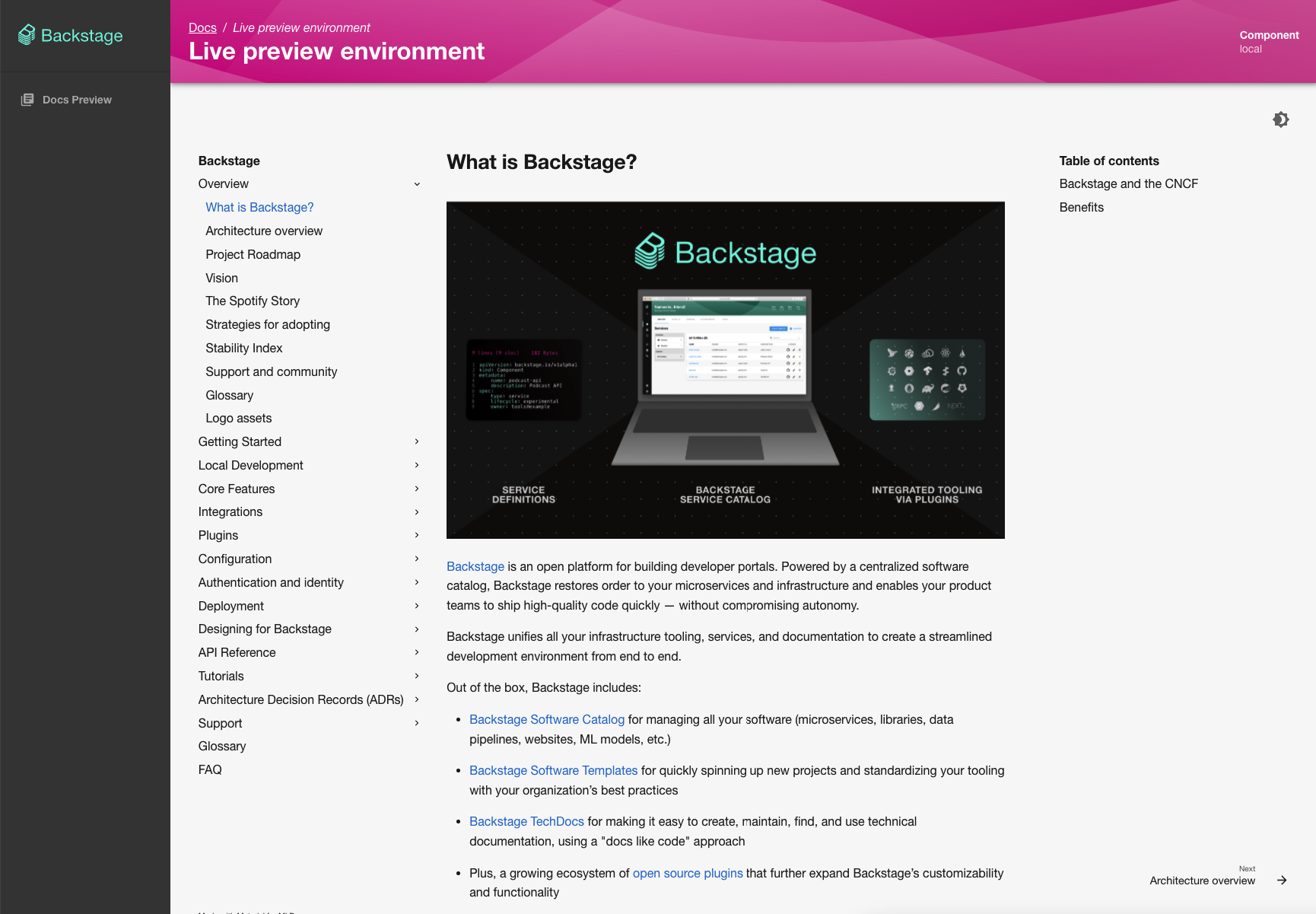Open Glossary under Overview
The height and width of the screenshot is (914, 1316).
click(229, 396)
